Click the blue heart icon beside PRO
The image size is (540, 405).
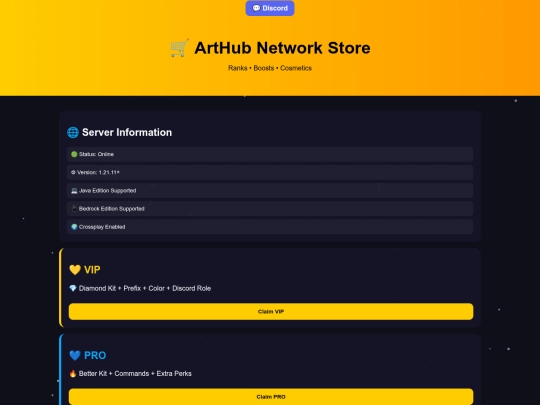75,355
